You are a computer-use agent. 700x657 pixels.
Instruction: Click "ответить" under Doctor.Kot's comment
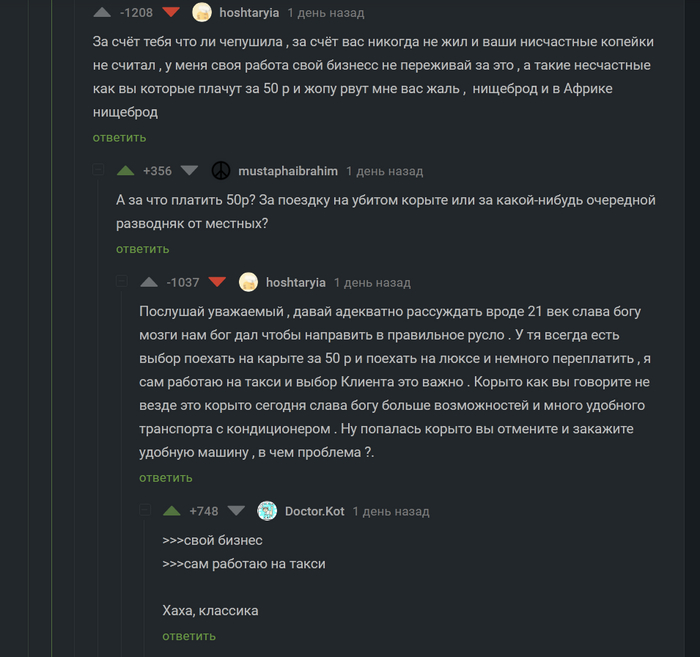tap(189, 636)
